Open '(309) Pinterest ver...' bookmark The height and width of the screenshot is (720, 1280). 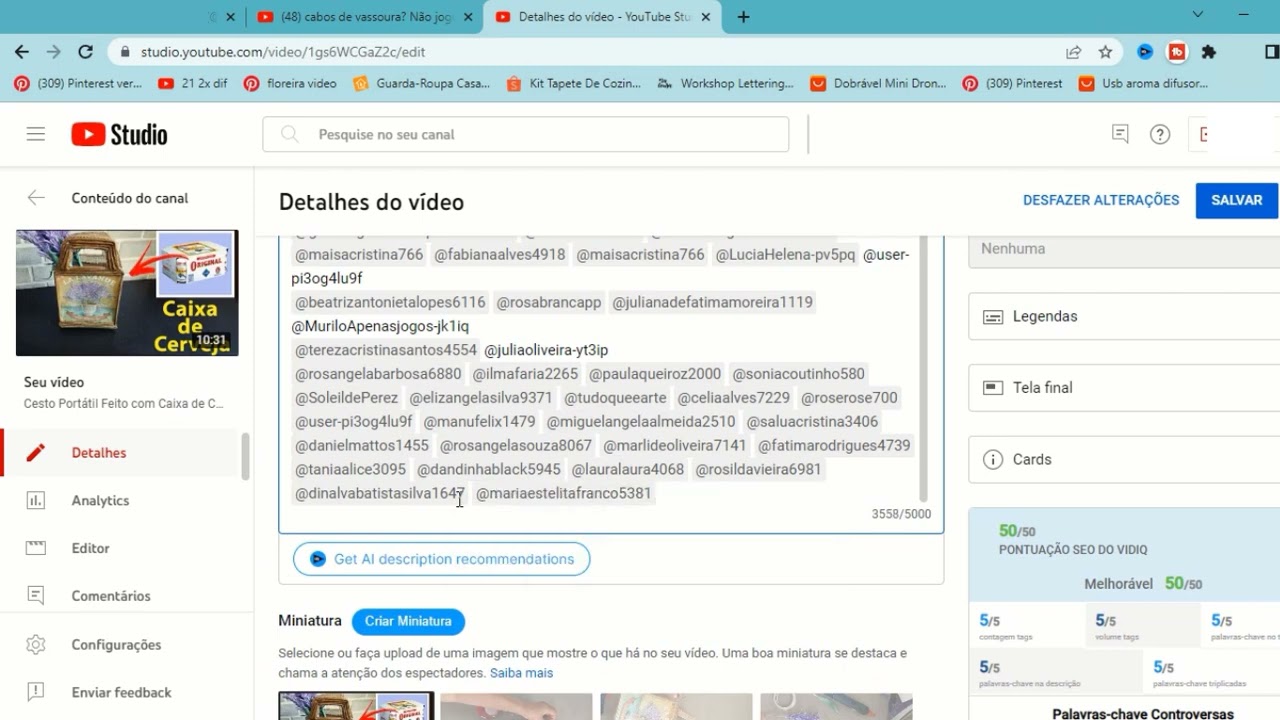[x=78, y=84]
